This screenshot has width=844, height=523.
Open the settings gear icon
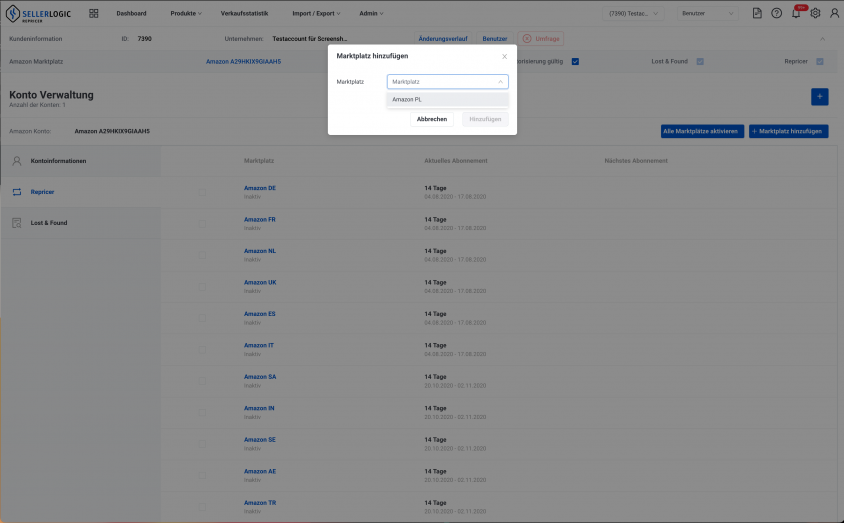815,13
